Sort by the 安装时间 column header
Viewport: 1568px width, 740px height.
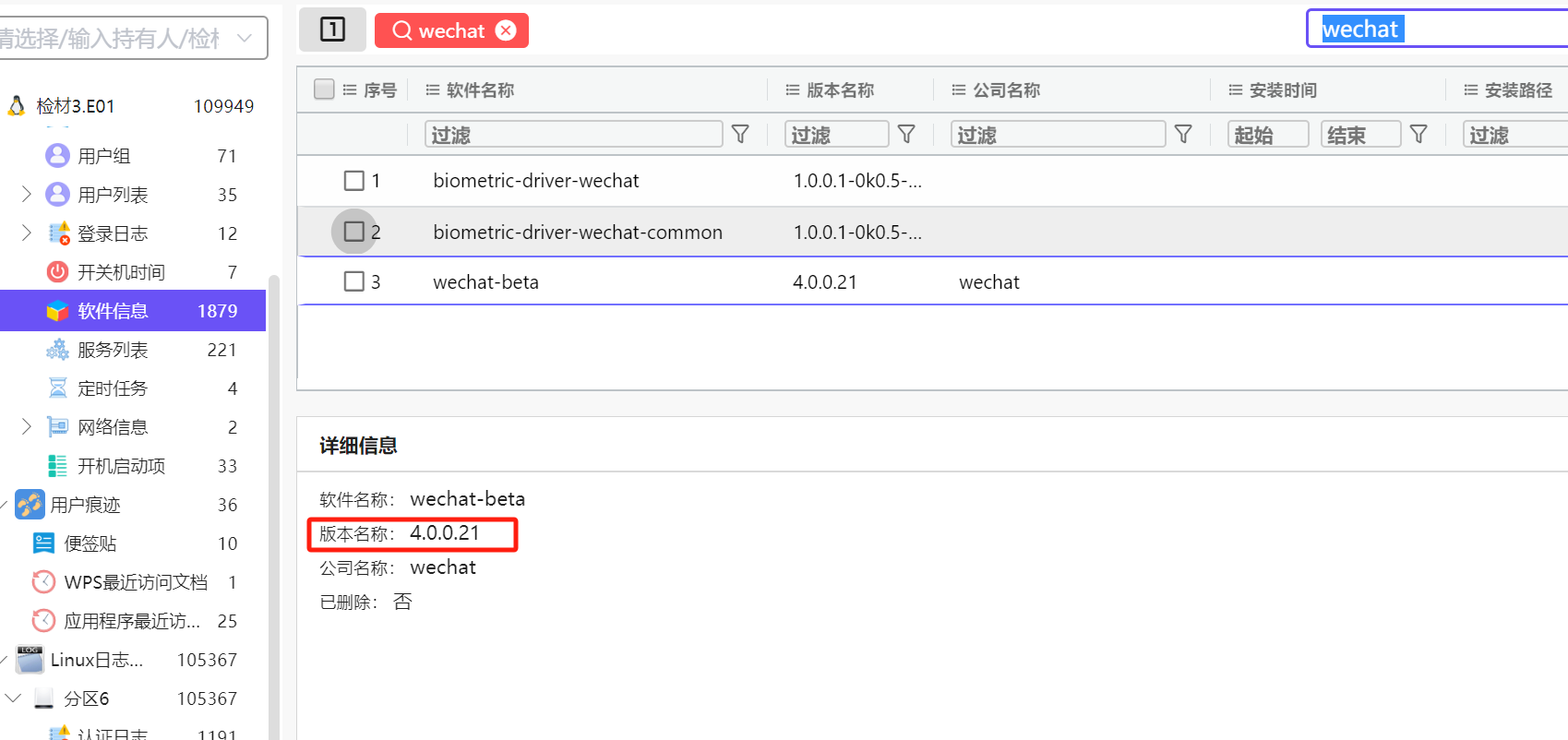tap(1283, 90)
